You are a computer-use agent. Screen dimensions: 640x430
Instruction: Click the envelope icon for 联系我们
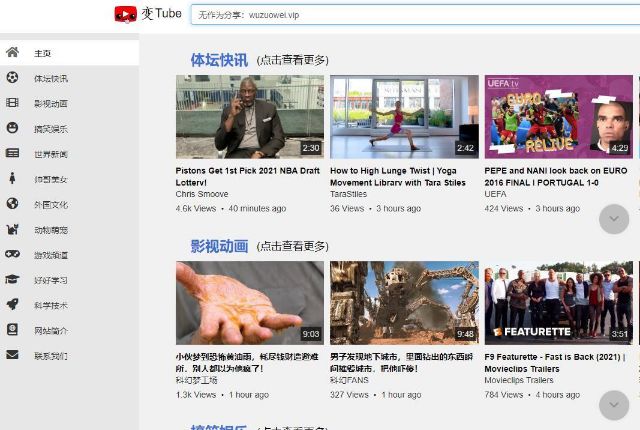12,355
